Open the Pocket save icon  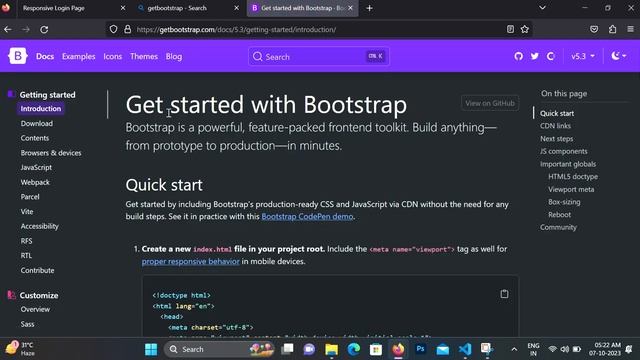click(x=594, y=29)
